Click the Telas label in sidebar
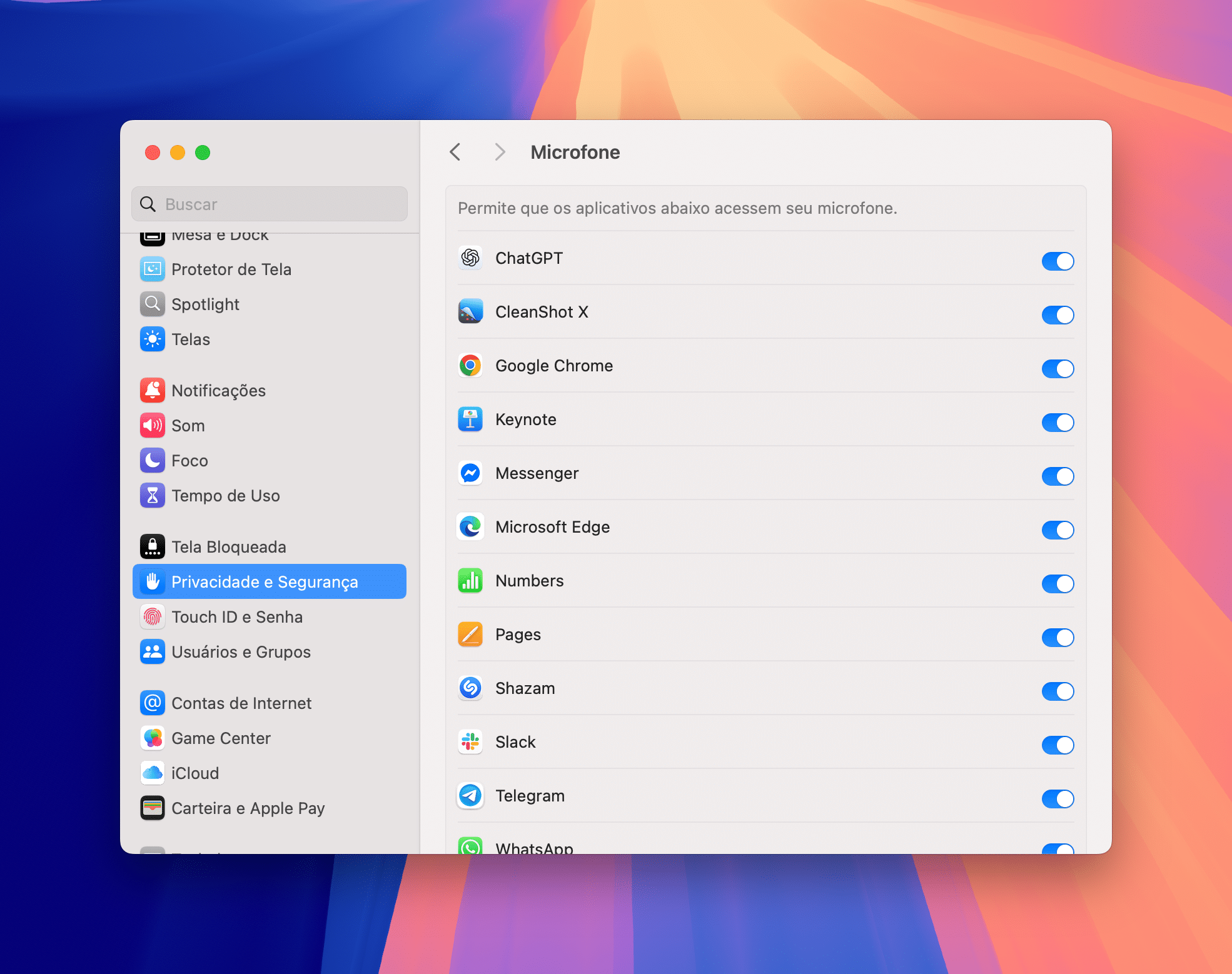This screenshot has width=1232, height=974. 191,339
